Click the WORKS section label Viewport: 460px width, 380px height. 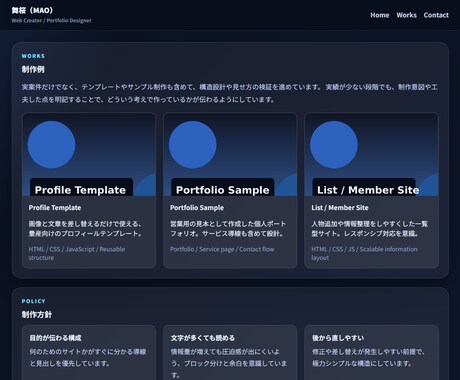tap(33, 56)
